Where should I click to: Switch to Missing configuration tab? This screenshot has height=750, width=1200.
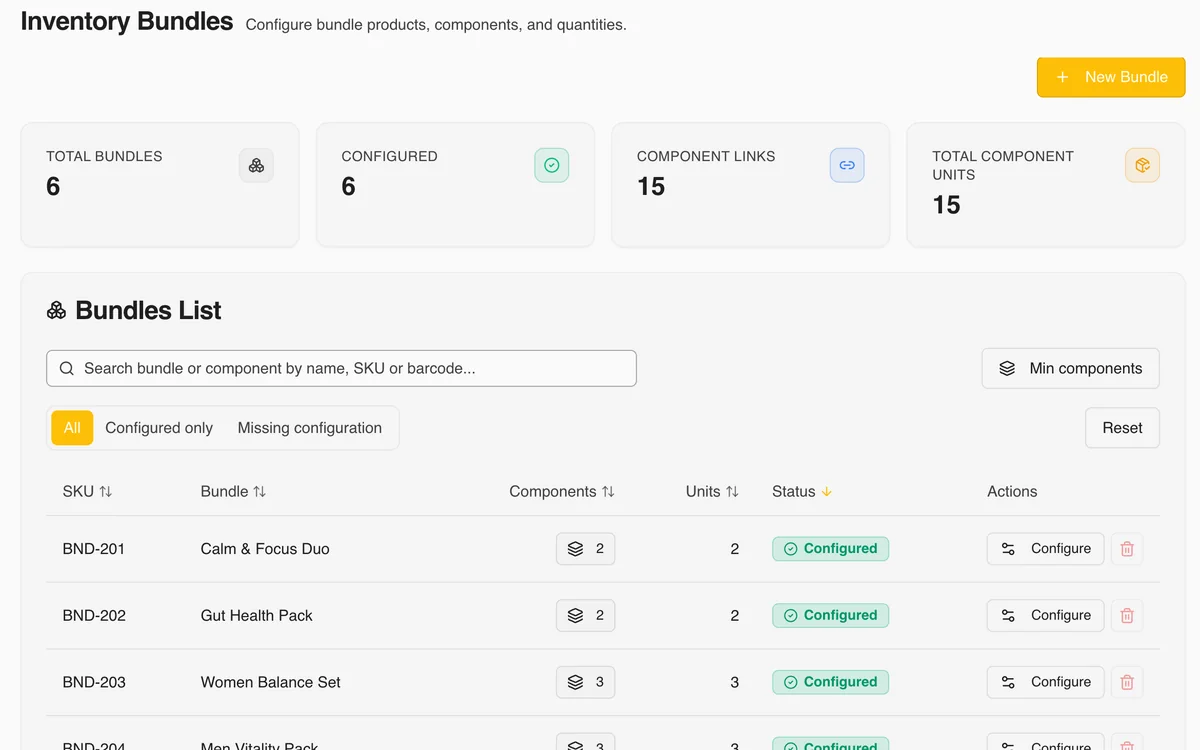(310, 428)
